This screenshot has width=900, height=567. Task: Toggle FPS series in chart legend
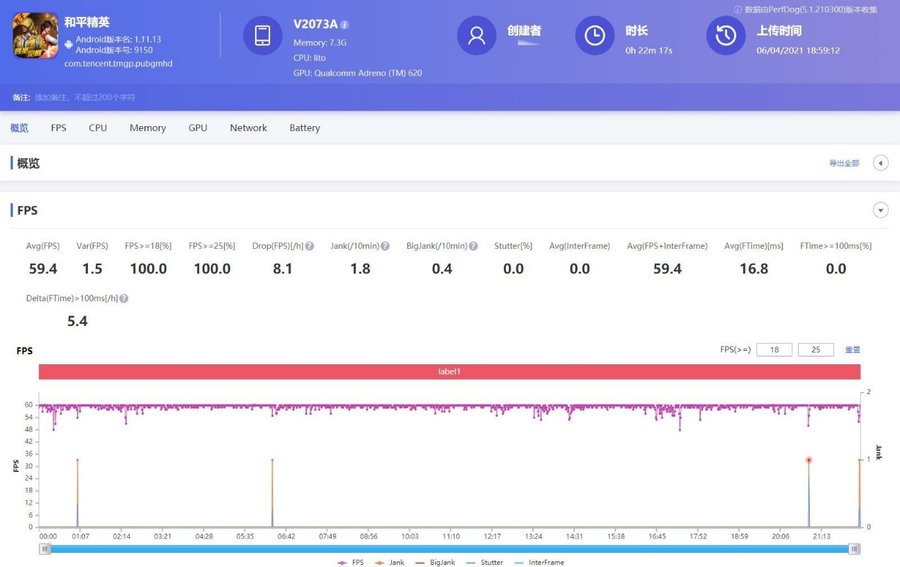pos(352,562)
